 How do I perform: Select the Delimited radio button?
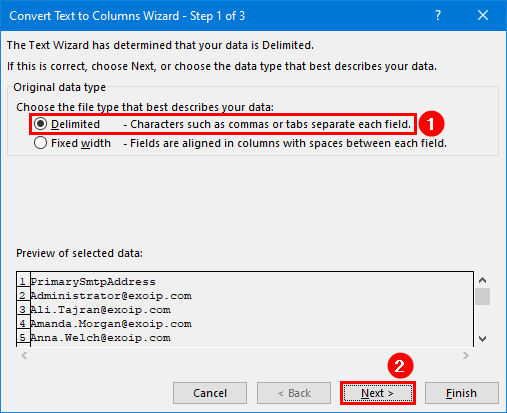tap(40, 124)
